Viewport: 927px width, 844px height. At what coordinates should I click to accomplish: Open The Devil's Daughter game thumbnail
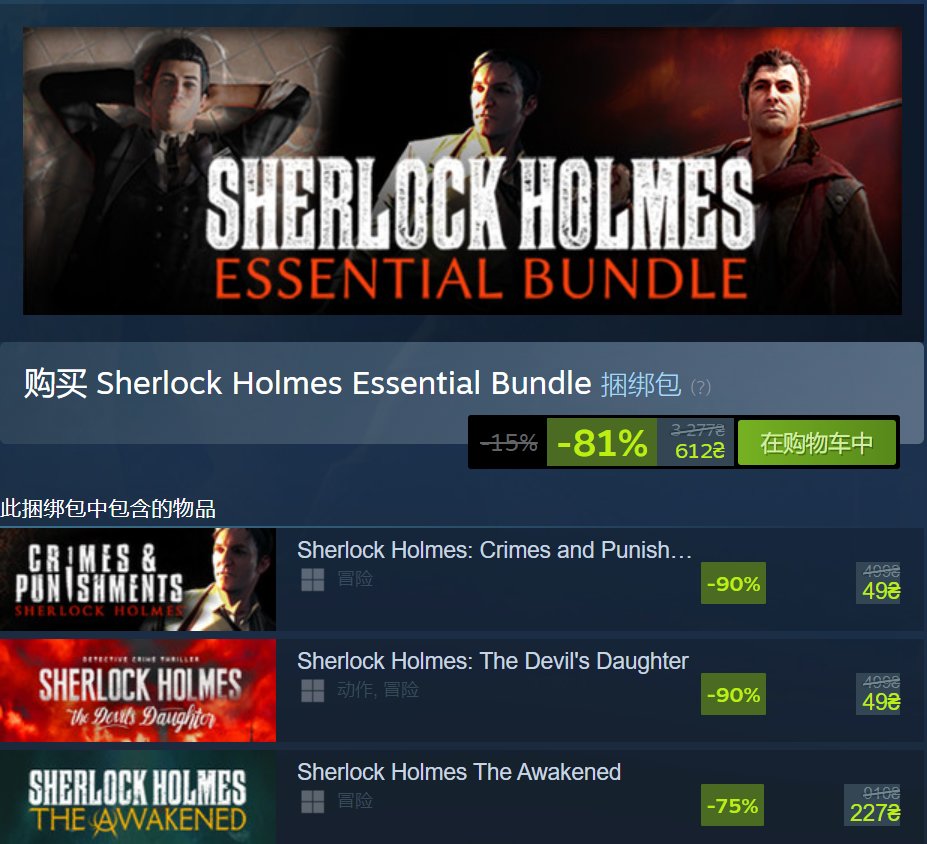pyautogui.click(x=138, y=690)
